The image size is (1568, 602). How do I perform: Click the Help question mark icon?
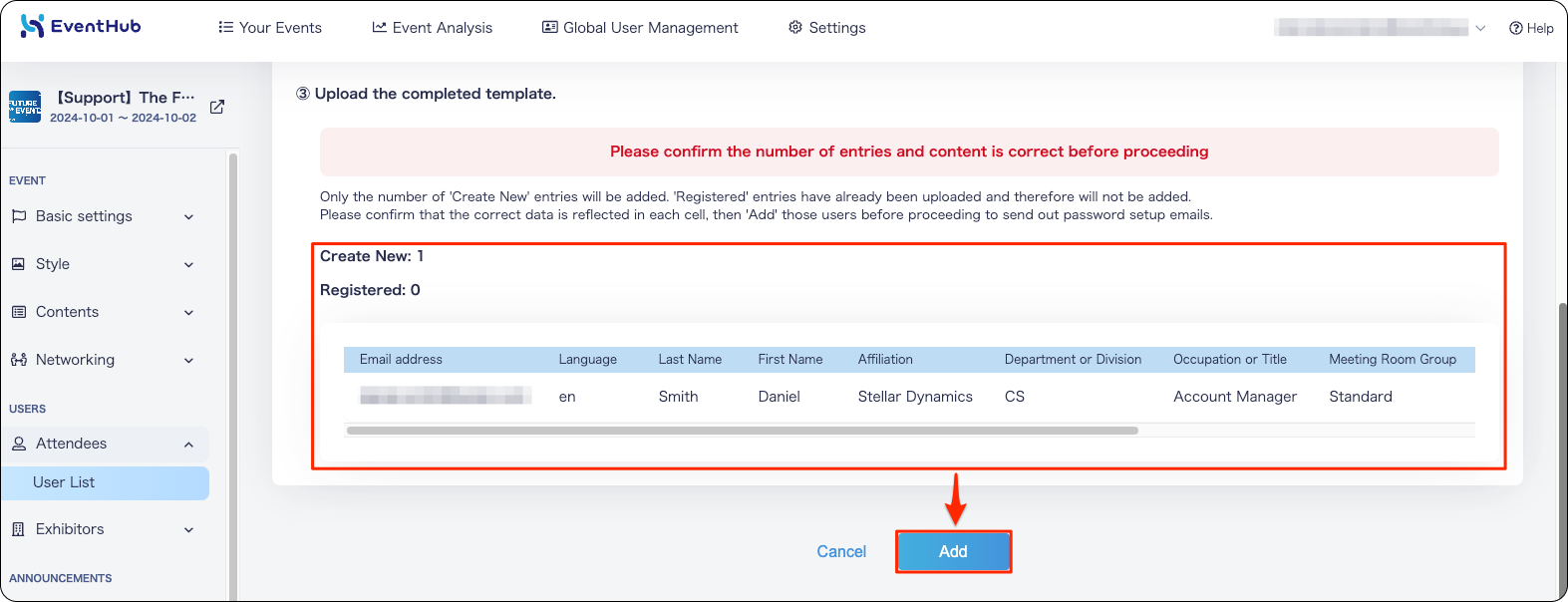point(1515,28)
